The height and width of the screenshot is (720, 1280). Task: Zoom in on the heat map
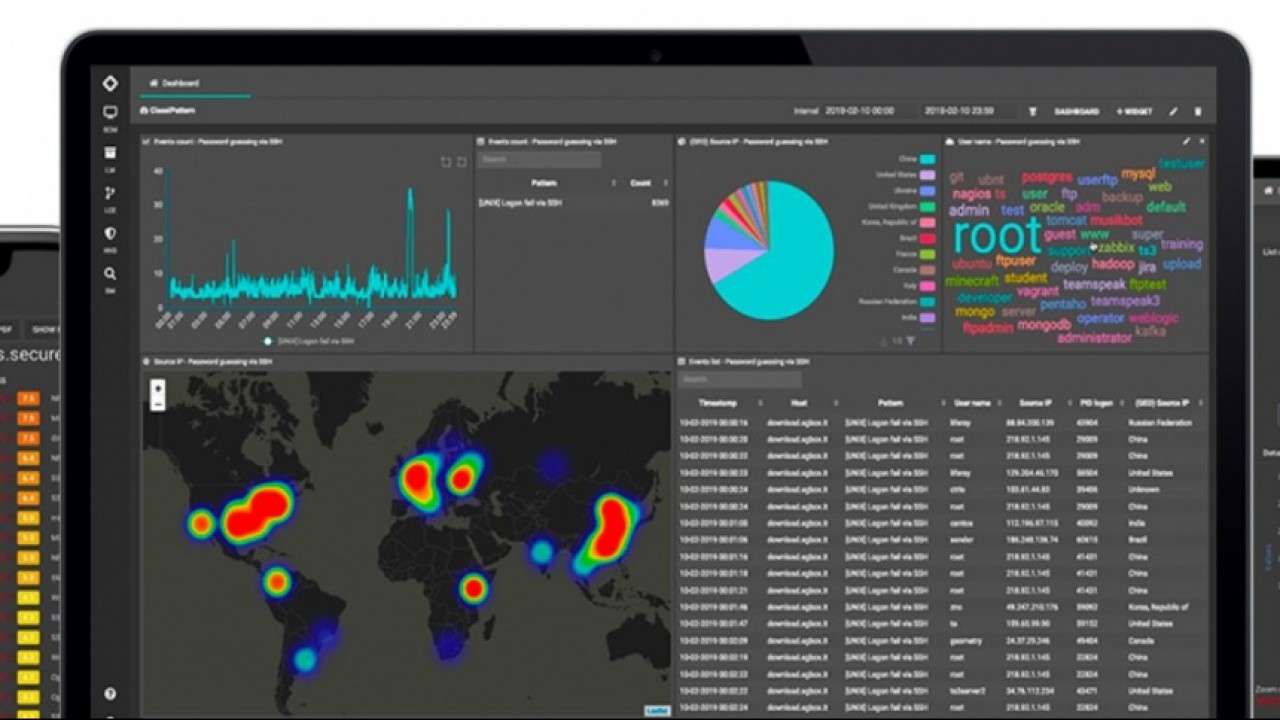coord(157,387)
